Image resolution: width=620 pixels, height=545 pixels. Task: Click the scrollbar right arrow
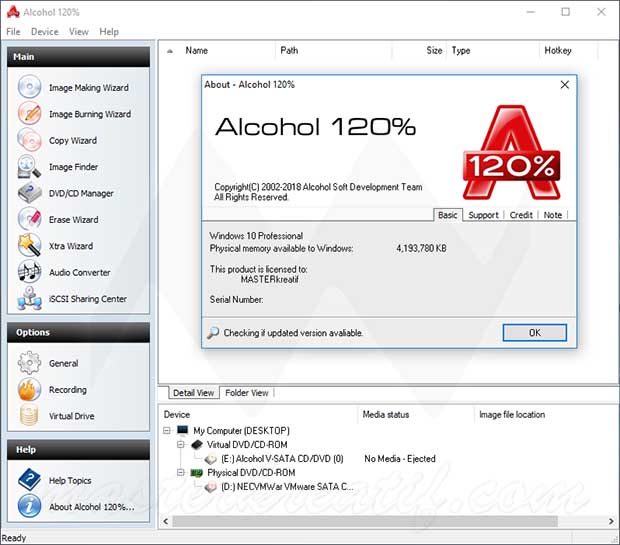611,522
